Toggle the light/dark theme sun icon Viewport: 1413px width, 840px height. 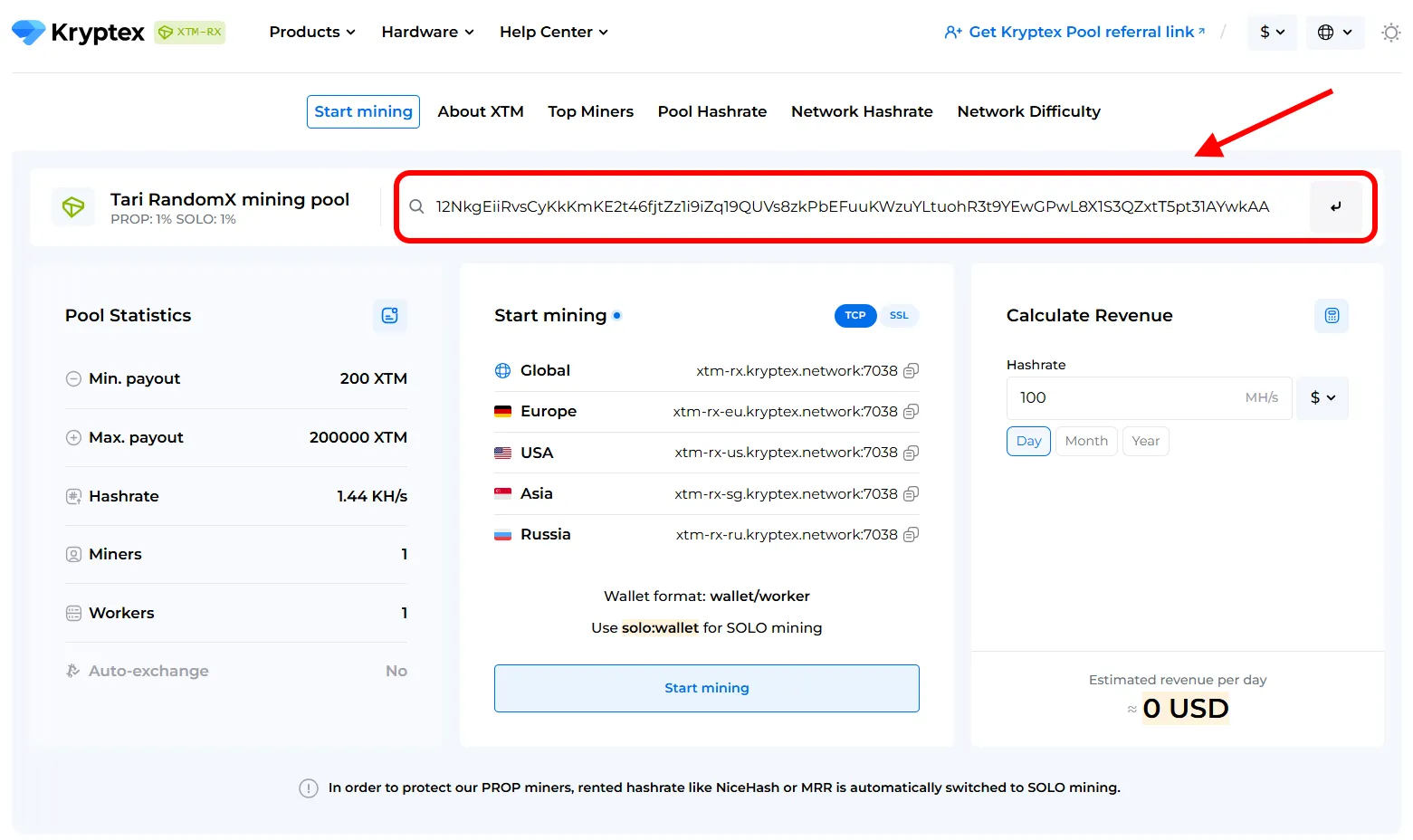click(x=1390, y=33)
